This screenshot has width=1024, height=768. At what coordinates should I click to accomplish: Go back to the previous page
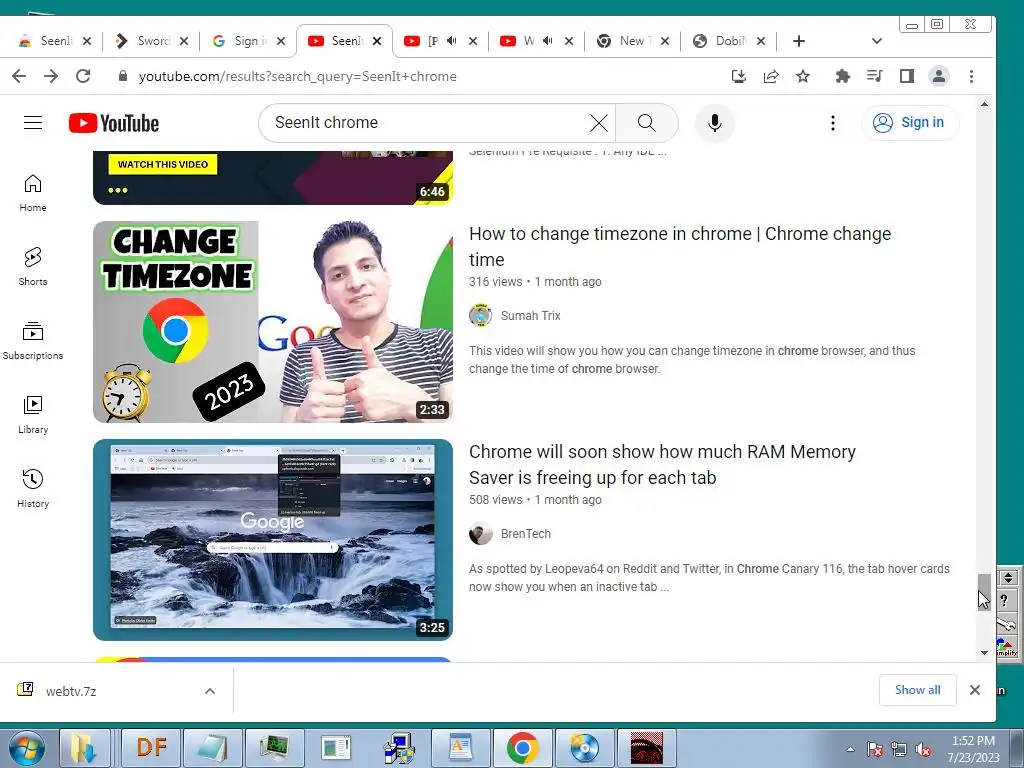coord(19,76)
